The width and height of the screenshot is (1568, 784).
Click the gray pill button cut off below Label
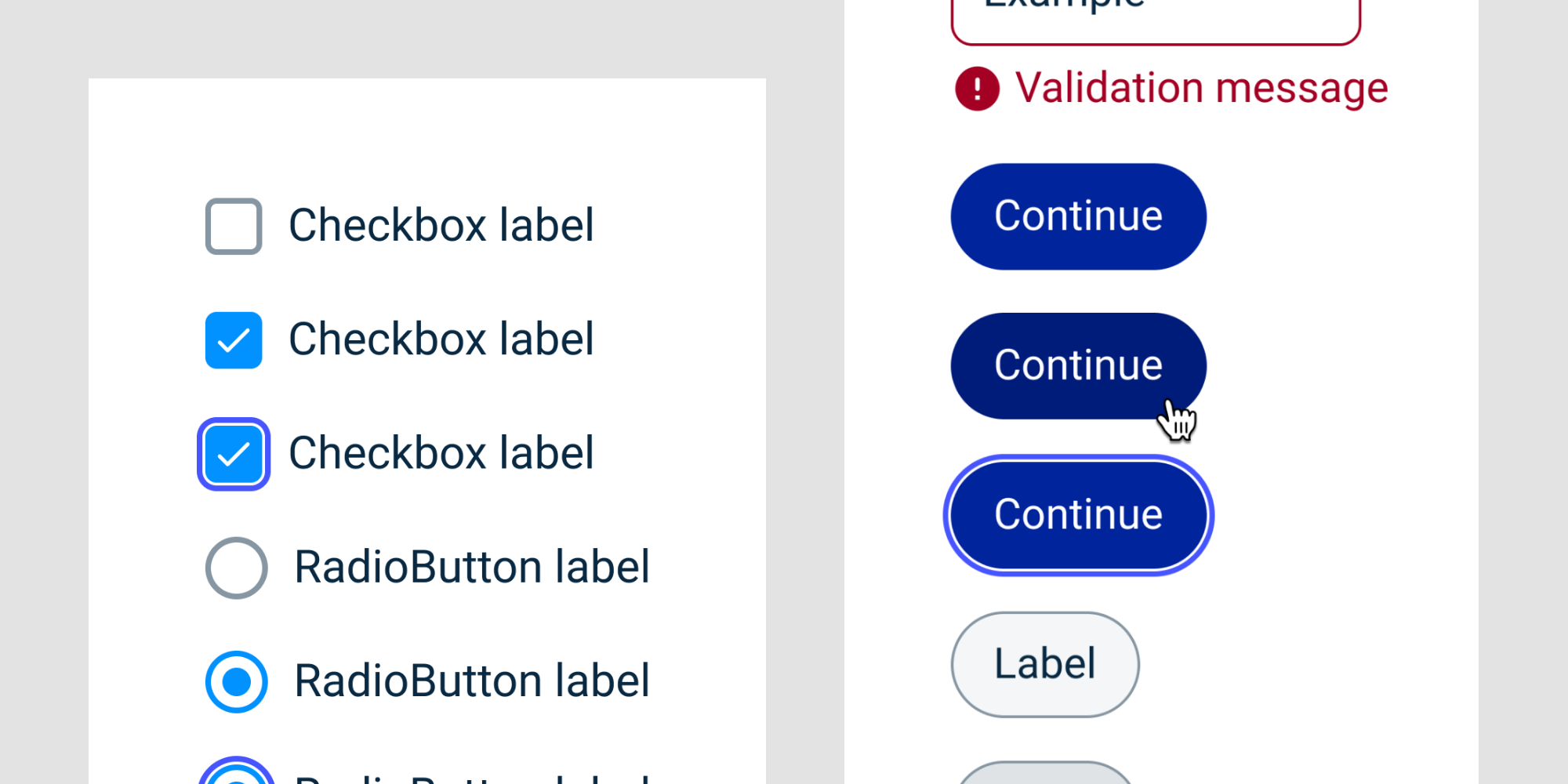pyautogui.click(x=1044, y=775)
